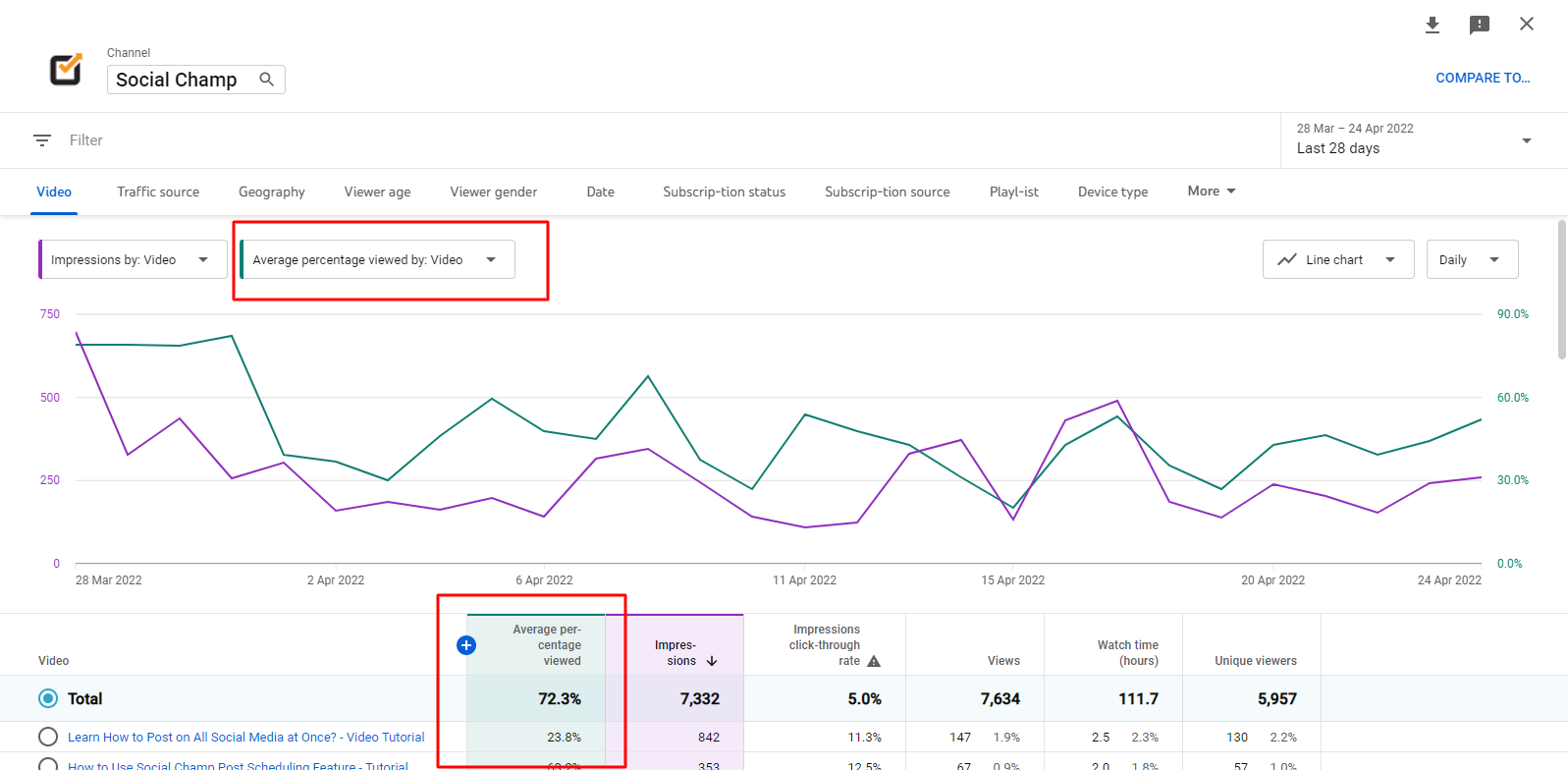The width and height of the screenshot is (1568, 770).
Task: Add a metric with blue plus icon
Action: coord(466,645)
